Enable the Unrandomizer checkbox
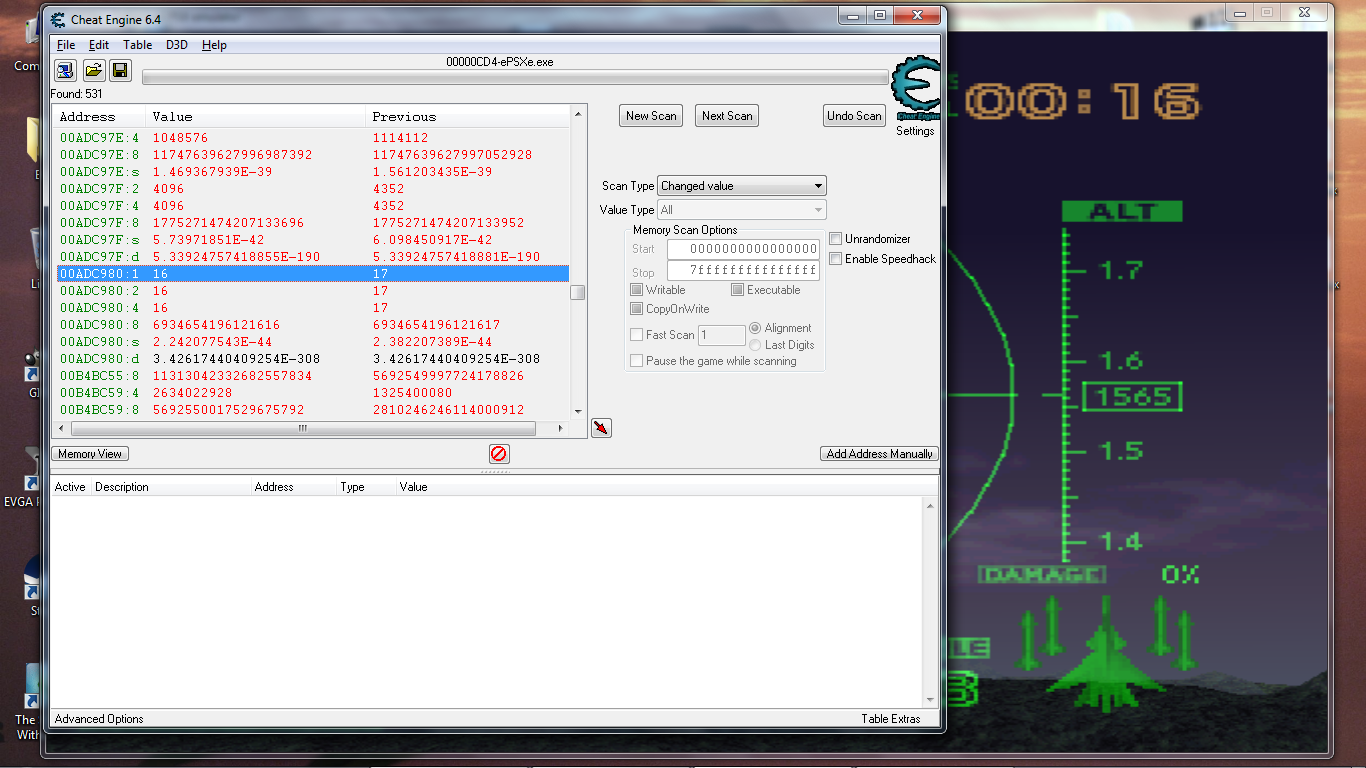This screenshot has width=1366, height=768. click(x=836, y=238)
